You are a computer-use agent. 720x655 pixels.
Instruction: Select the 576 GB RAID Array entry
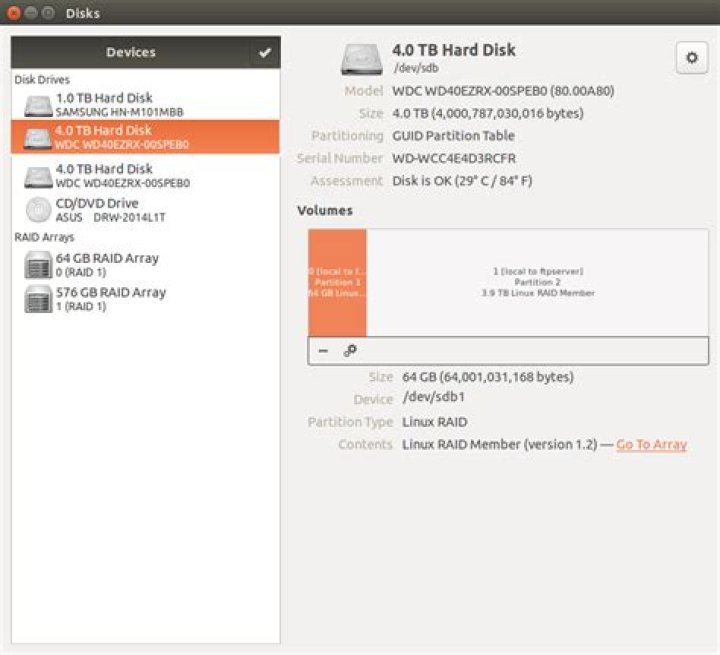(146, 299)
